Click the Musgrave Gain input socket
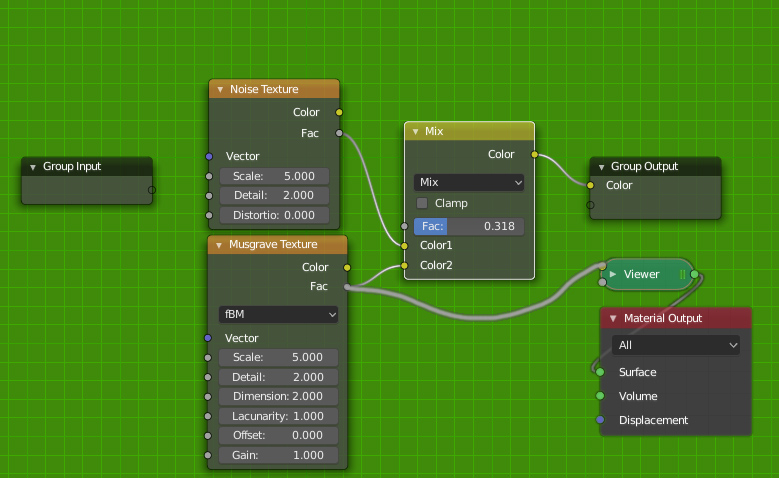This screenshot has width=779, height=478. pyautogui.click(x=208, y=455)
